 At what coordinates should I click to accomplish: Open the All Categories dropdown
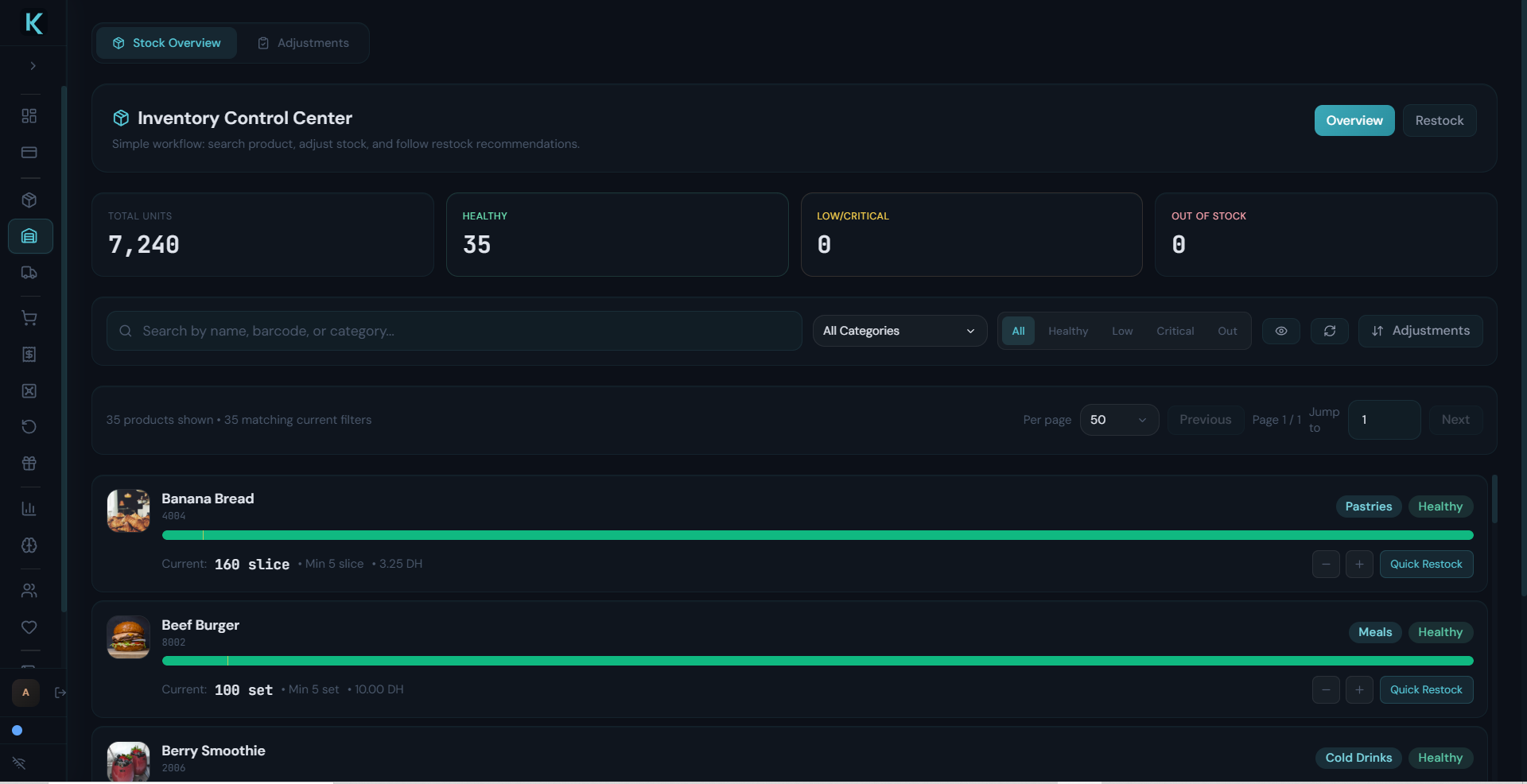pyautogui.click(x=899, y=331)
